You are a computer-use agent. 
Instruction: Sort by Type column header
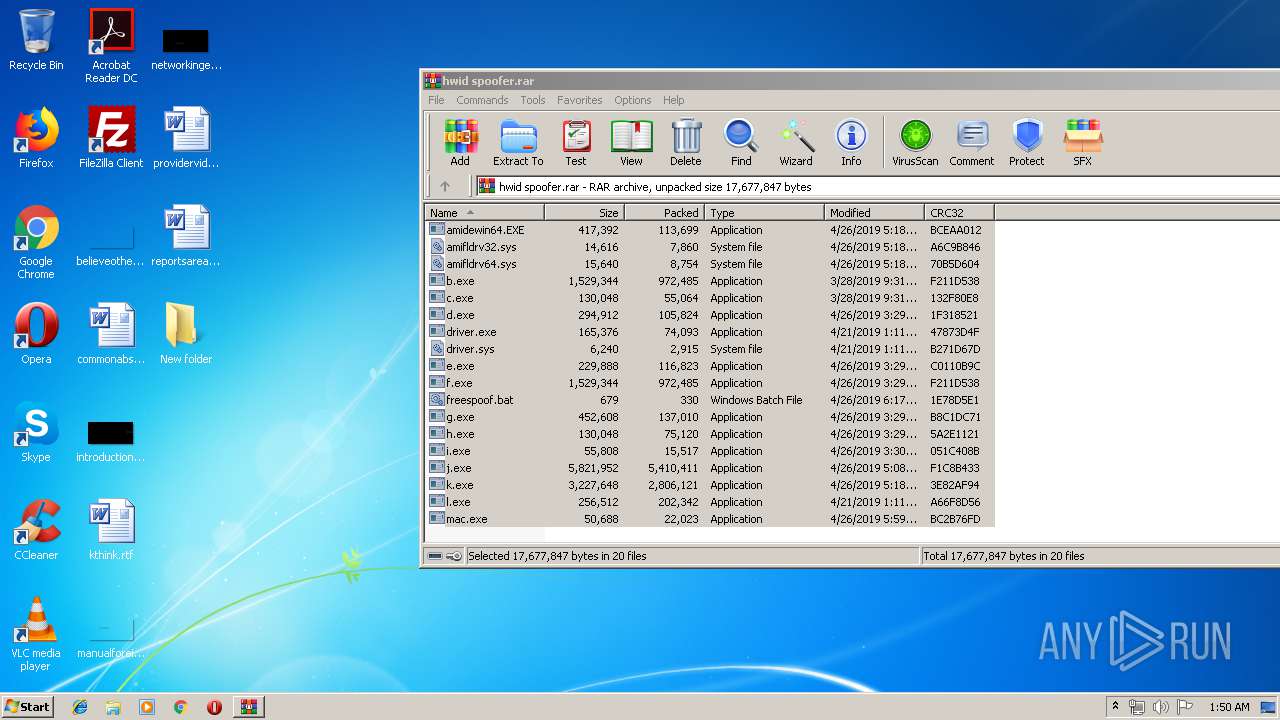765,212
